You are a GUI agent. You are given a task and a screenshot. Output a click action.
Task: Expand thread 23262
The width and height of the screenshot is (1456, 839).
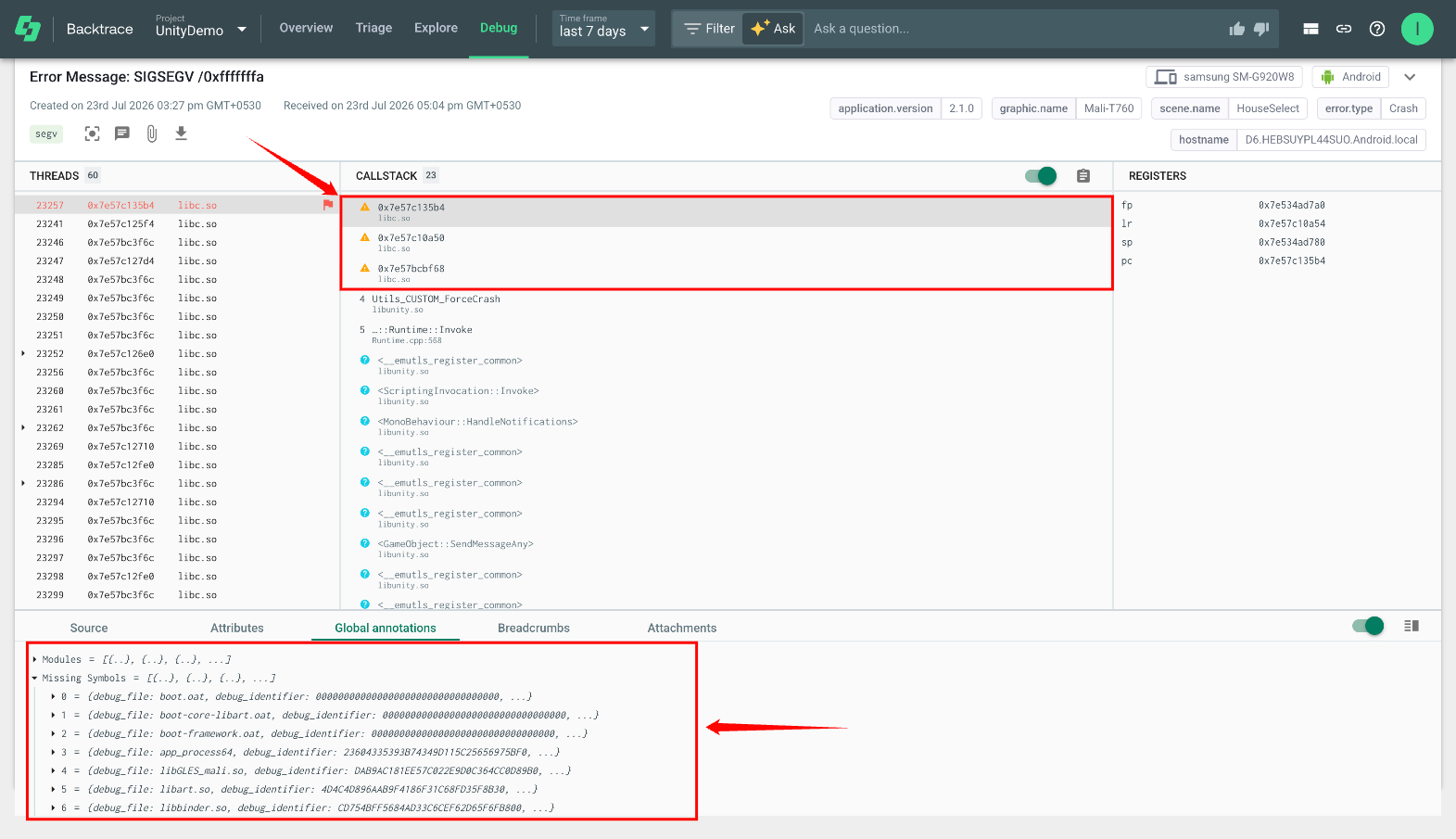[23, 427]
